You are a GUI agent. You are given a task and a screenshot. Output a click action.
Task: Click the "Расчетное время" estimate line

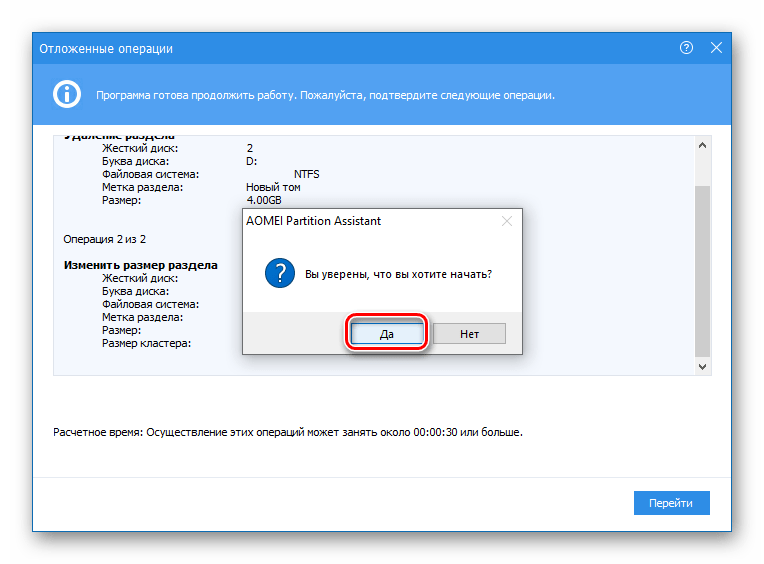287,432
